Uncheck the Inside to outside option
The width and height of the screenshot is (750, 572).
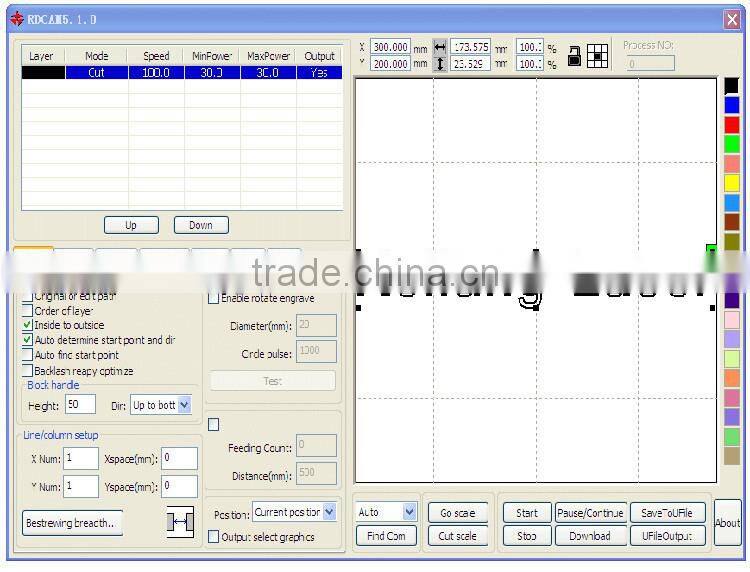pos(27,325)
